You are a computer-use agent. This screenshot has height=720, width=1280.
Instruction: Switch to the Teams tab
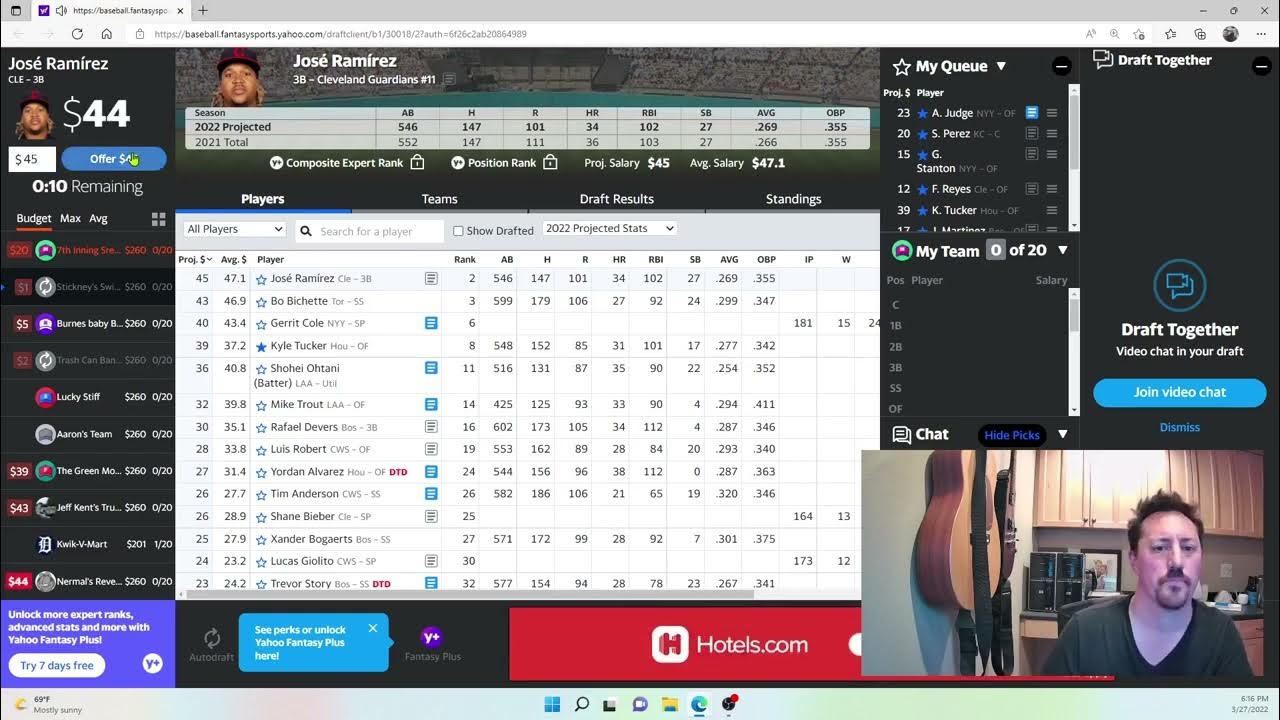point(439,199)
